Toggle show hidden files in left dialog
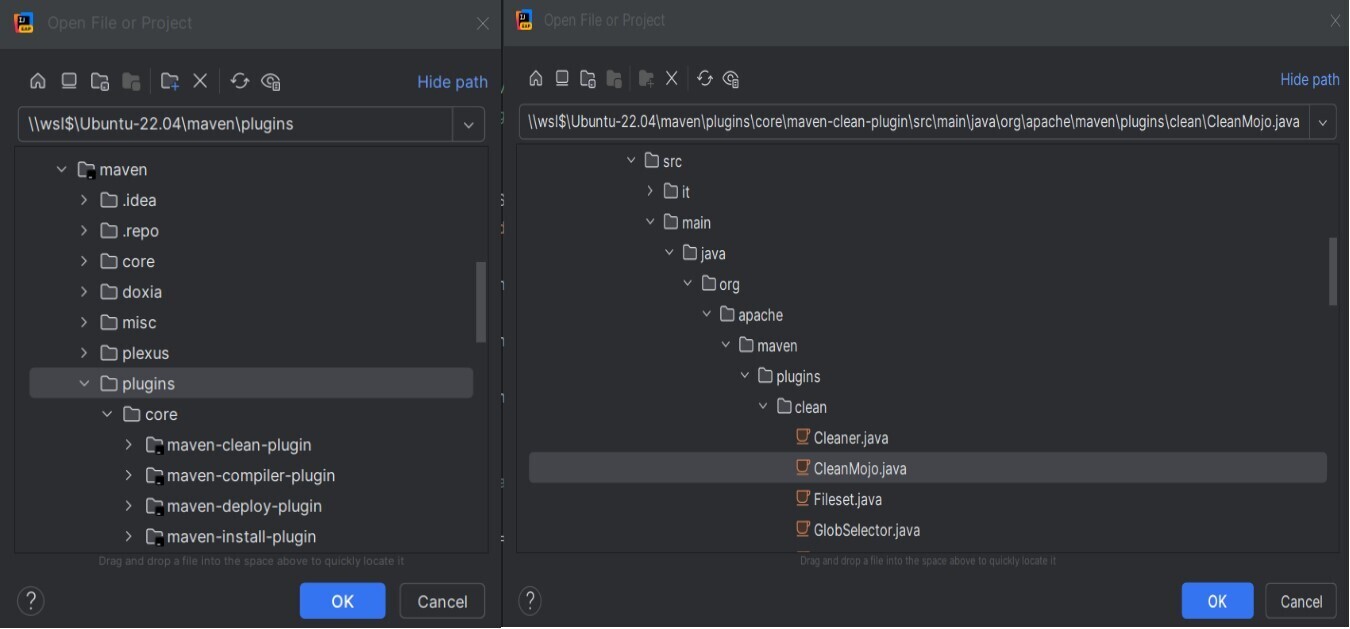The width and height of the screenshot is (1350, 629). [x=270, y=81]
